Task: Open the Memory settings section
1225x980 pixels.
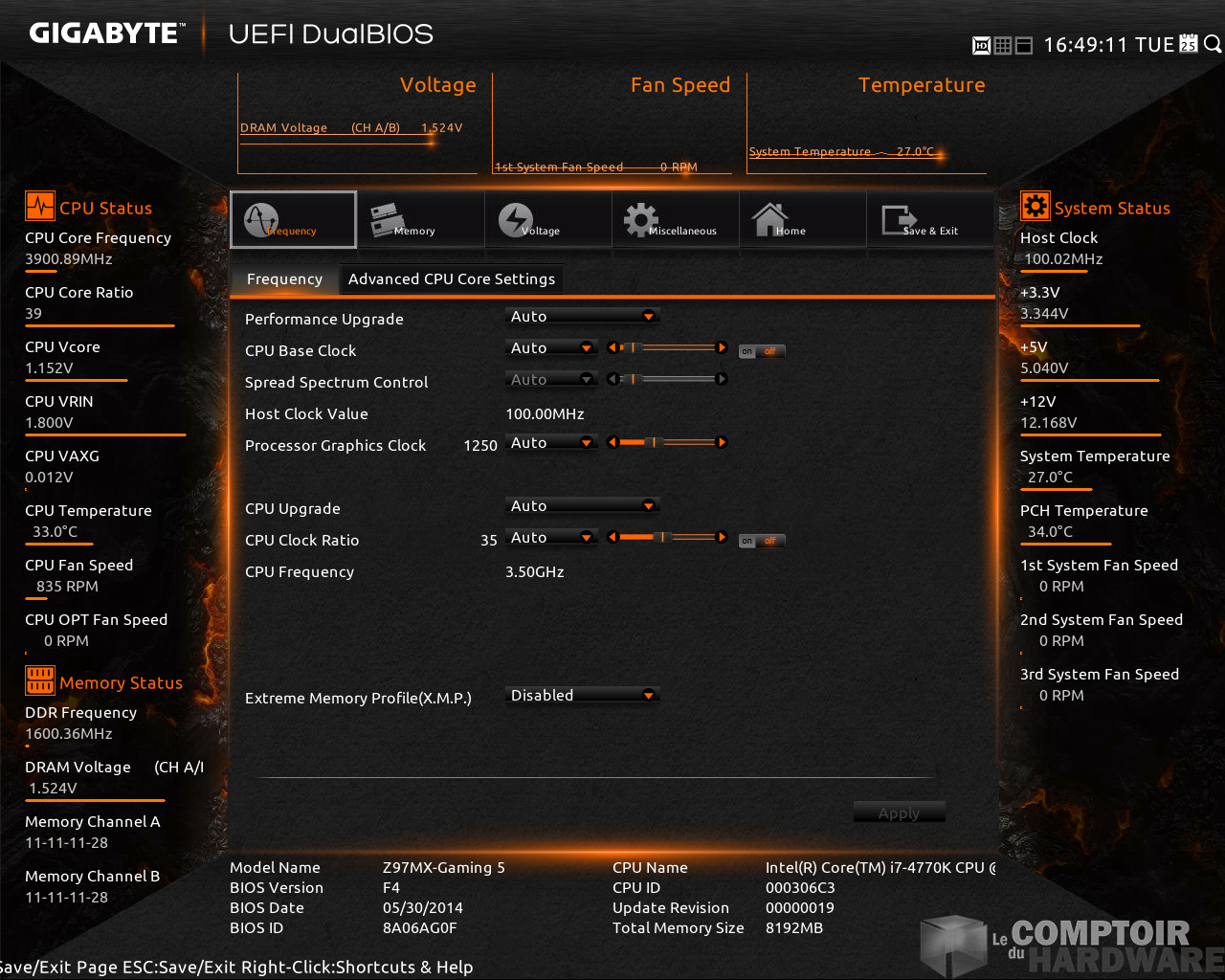Action: [420, 220]
